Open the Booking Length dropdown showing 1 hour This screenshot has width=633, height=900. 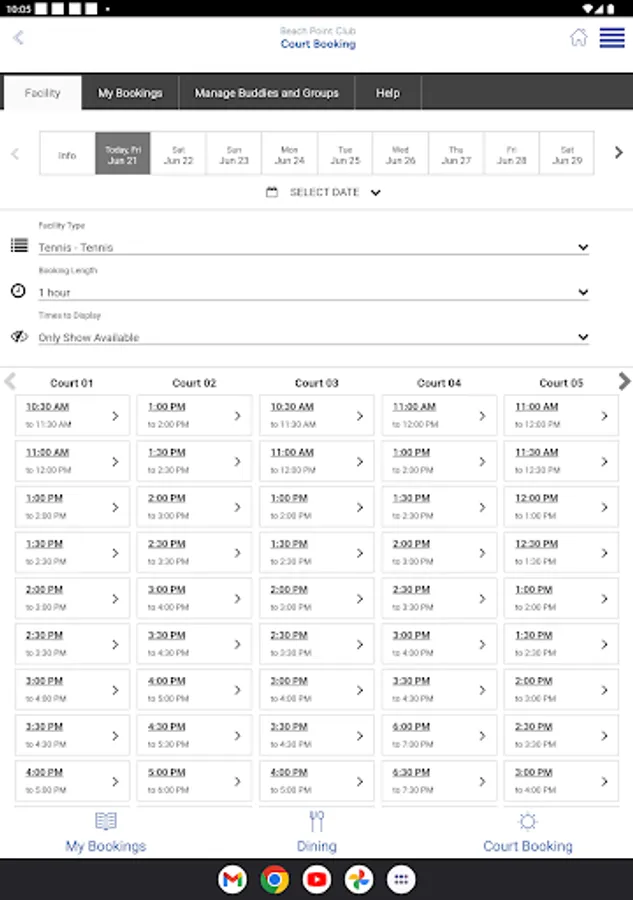[x=310, y=292]
